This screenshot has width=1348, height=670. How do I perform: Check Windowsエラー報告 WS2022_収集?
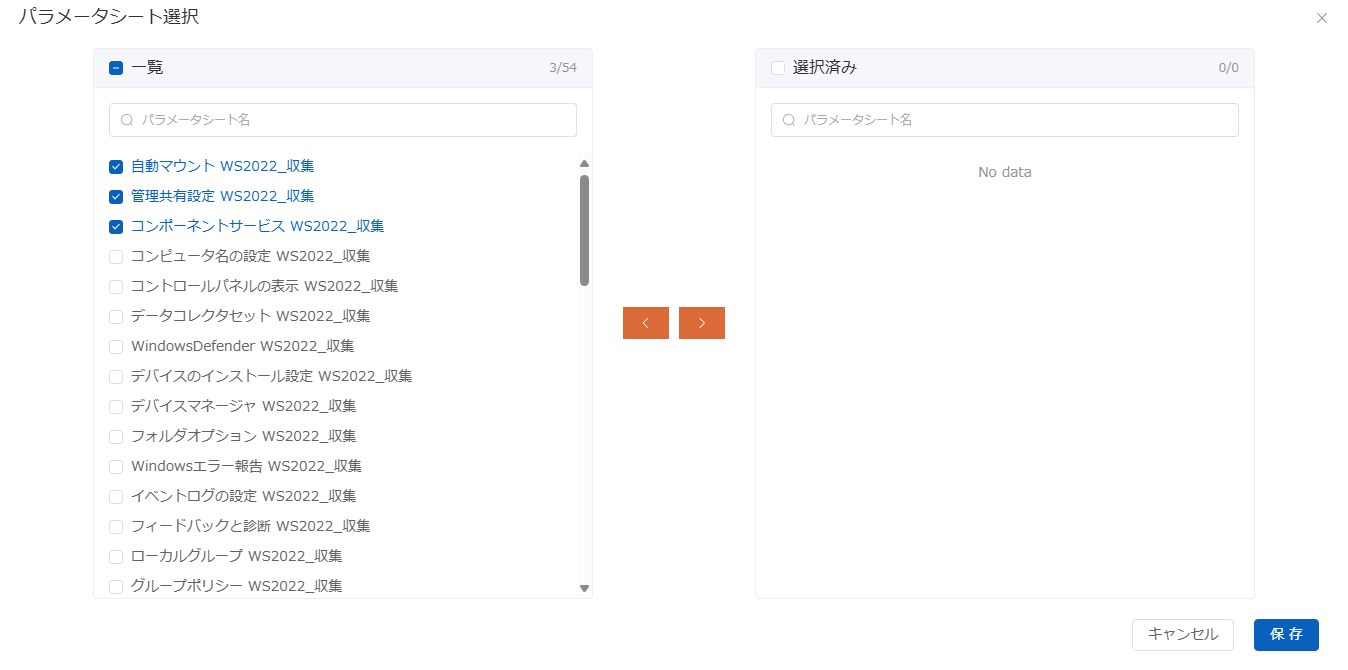tap(116, 467)
